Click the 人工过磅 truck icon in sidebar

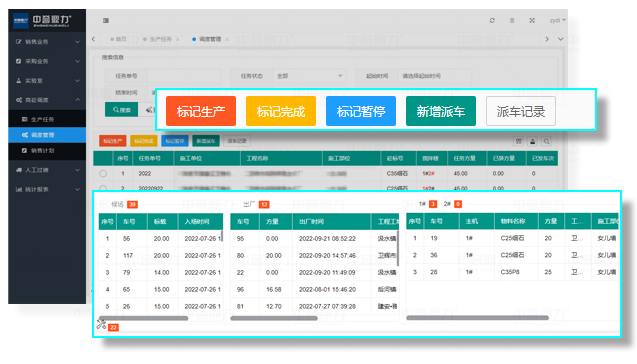19,170
